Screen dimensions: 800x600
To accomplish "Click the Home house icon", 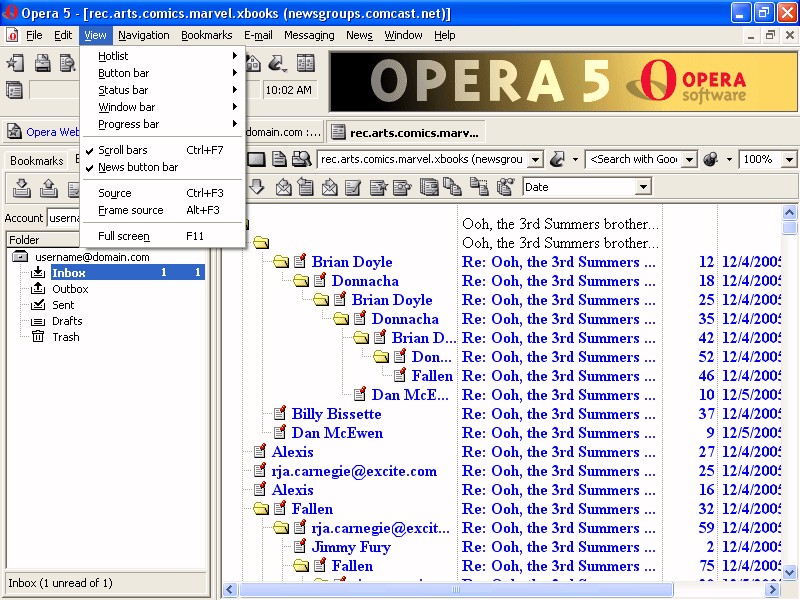I will coord(253,63).
